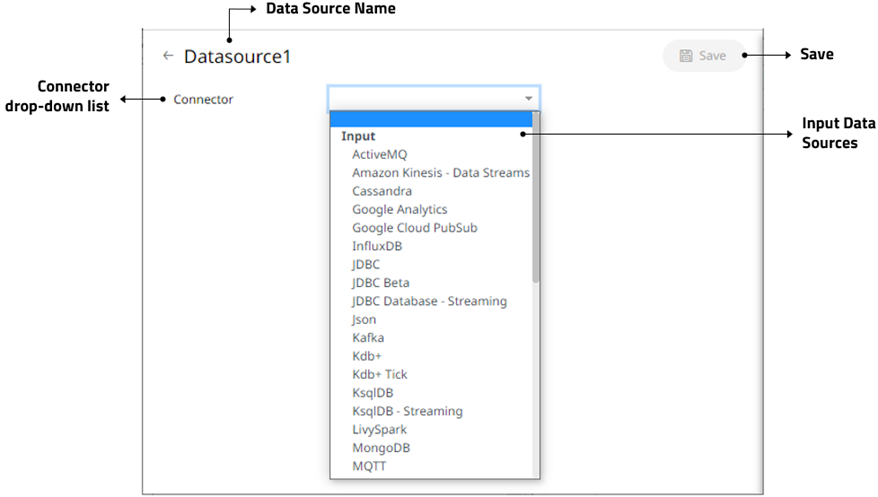Select ActiveMQ from the connector list
This screenshot has height=497, width=878.
coord(379,155)
